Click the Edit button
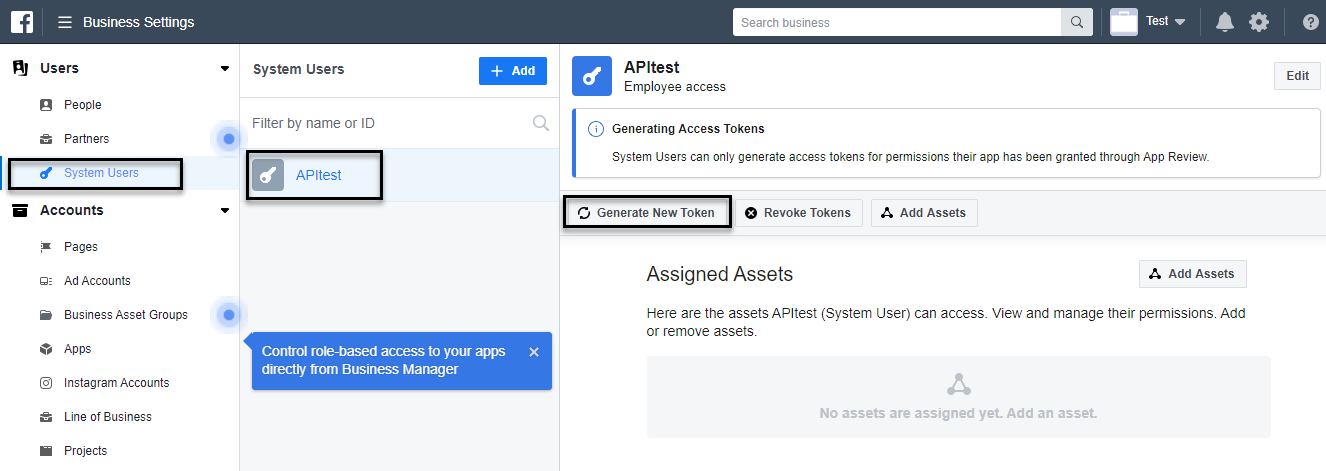Screen dimensions: 1326x471 [1297, 76]
